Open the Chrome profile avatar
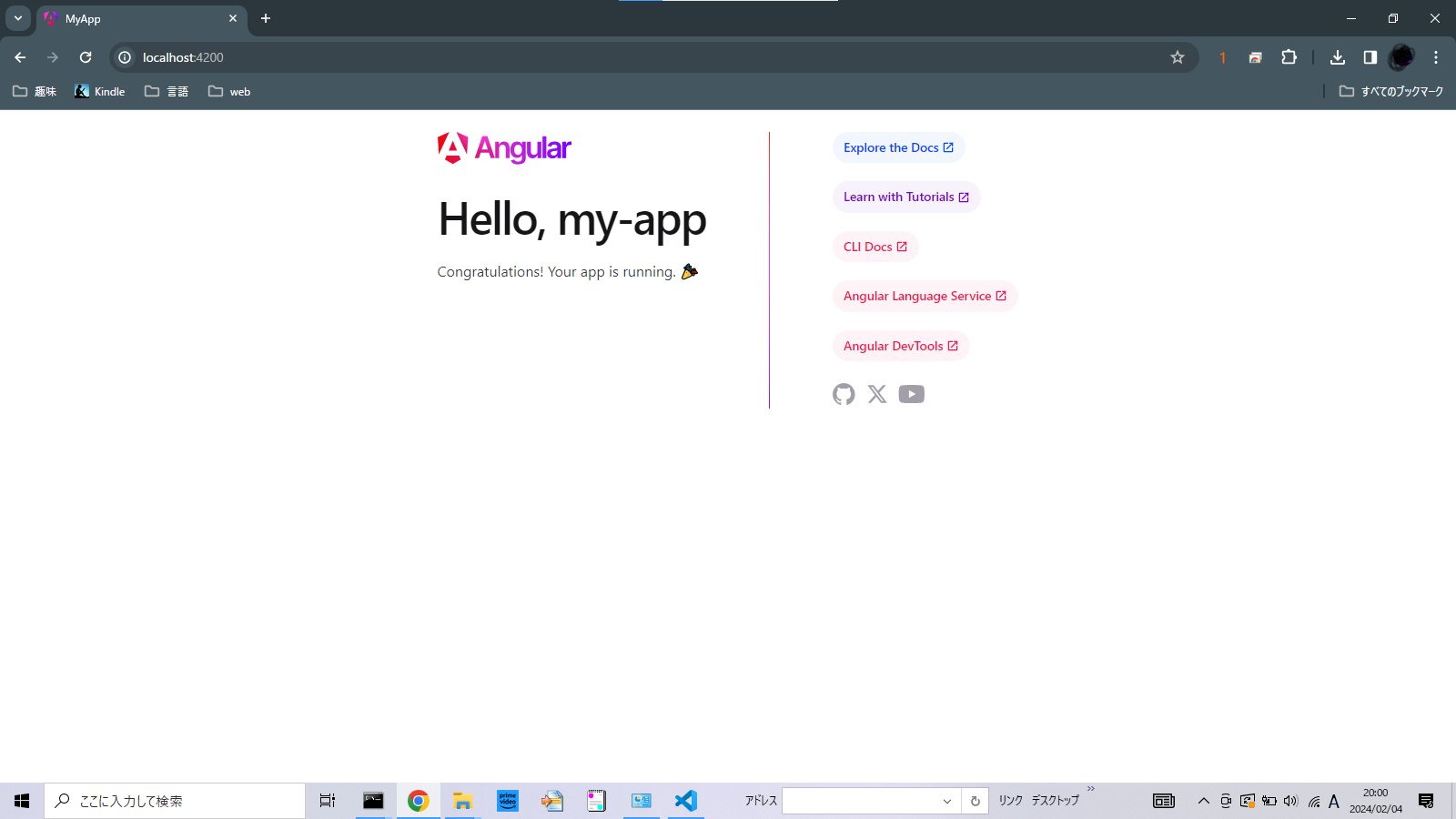Viewport: 1456px width, 819px height. coord(1402,57)
